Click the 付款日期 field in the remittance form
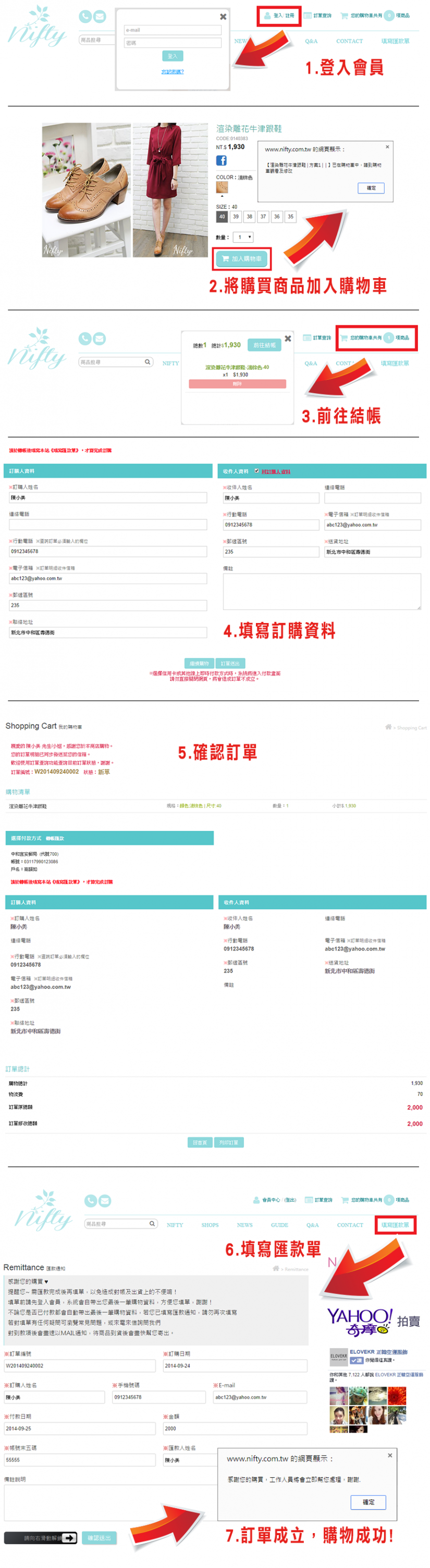 coord(80,1428)
